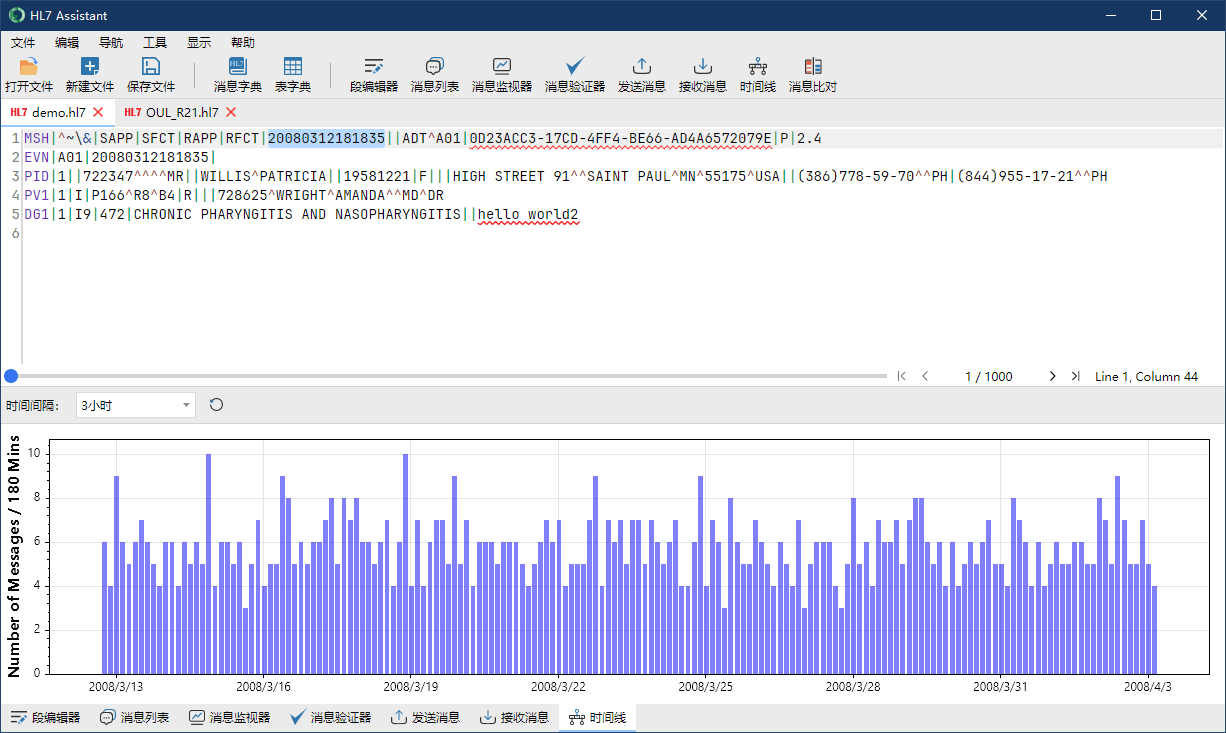Viewport: 1226px width, 733px height.
Task: Go to the previous message page
Action: [925, 376]
